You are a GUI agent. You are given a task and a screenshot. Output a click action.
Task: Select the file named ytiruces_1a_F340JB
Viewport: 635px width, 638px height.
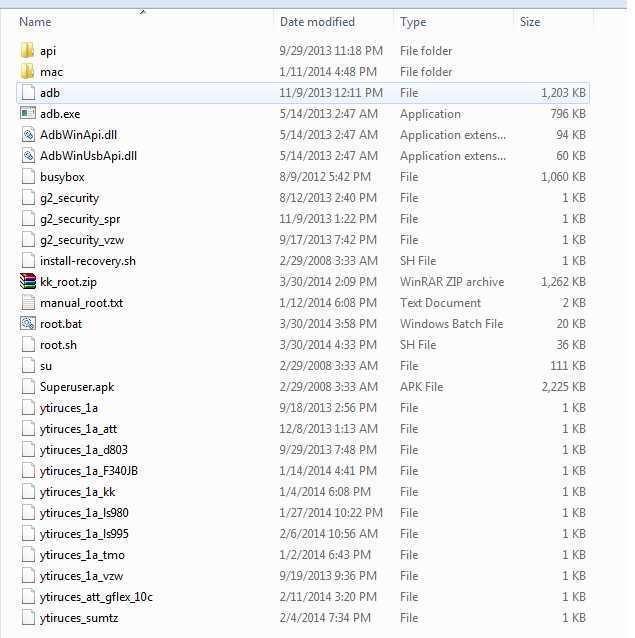pos(89,471)
